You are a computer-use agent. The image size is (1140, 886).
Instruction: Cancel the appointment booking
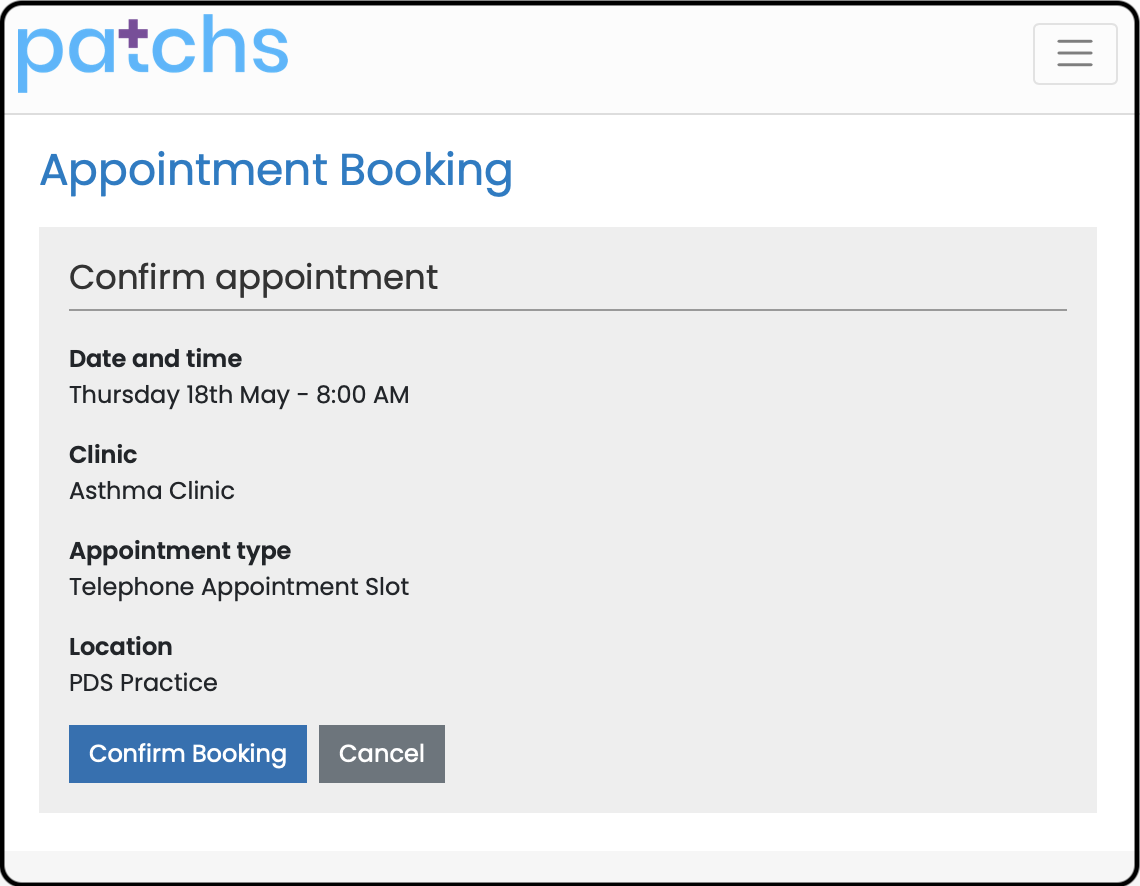click(382, 754)
